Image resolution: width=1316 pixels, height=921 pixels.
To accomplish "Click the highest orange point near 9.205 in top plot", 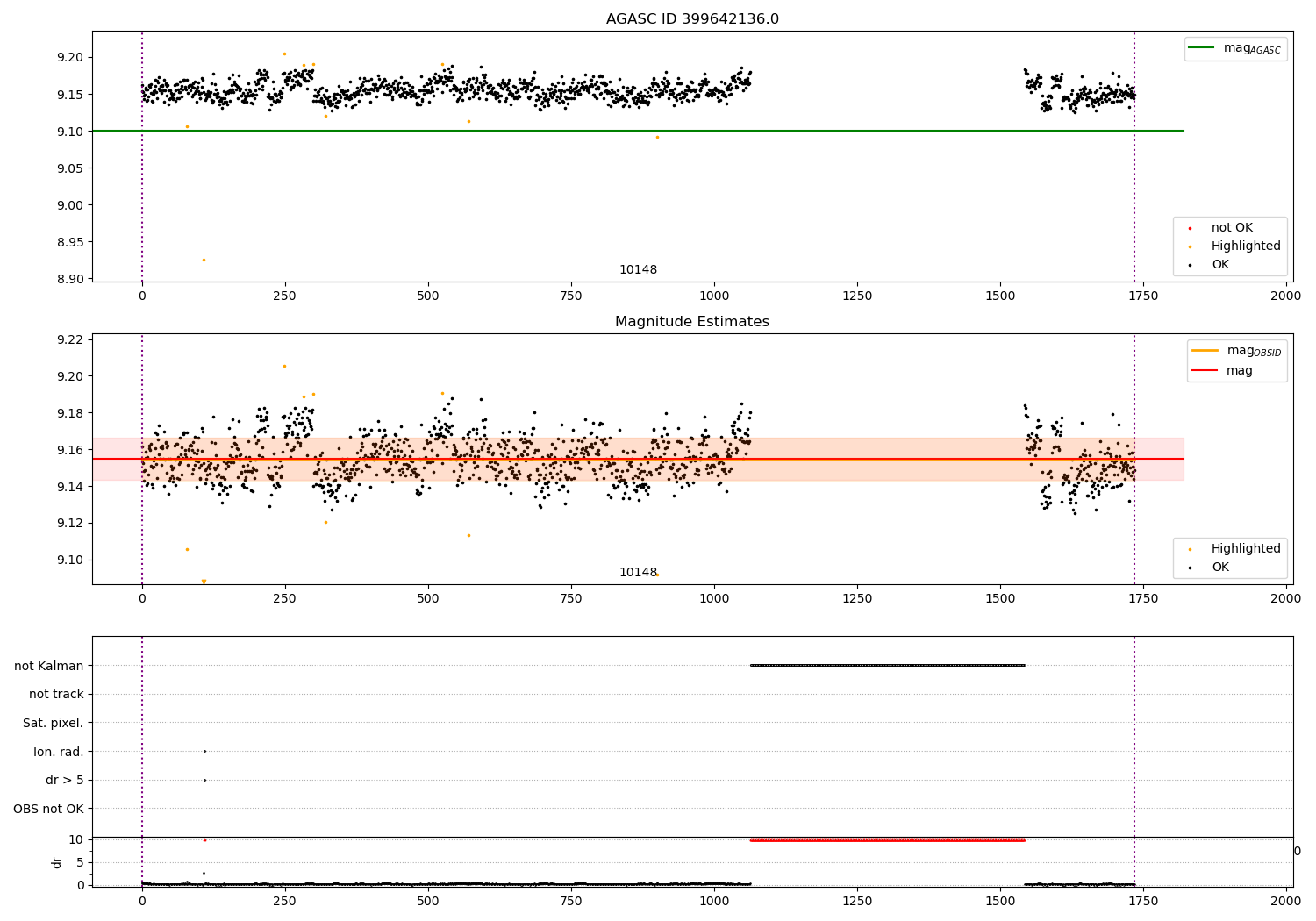I will coord(284,54).
